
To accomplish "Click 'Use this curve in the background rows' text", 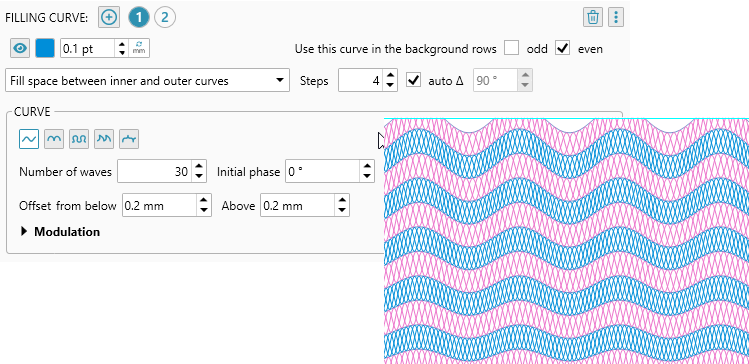I will click(396, 49).
